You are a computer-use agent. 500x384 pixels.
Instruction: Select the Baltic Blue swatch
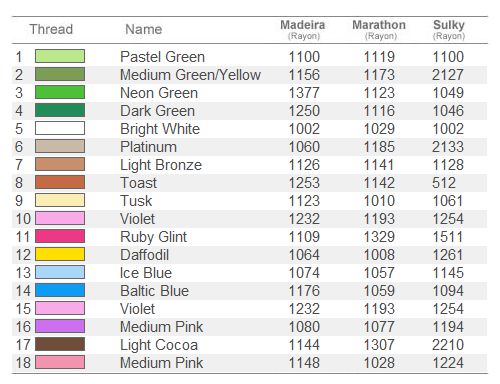click(x=60, y=290)
